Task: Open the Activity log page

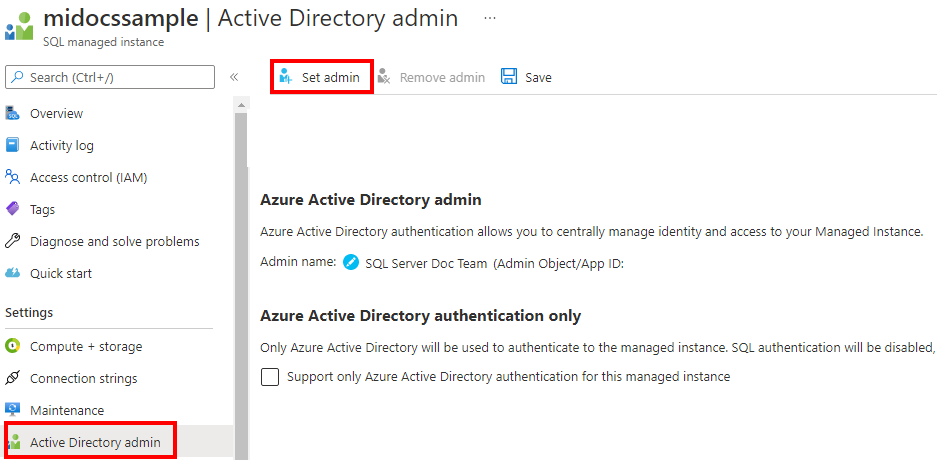Action: pyautogui.click(x=62, y=145)
